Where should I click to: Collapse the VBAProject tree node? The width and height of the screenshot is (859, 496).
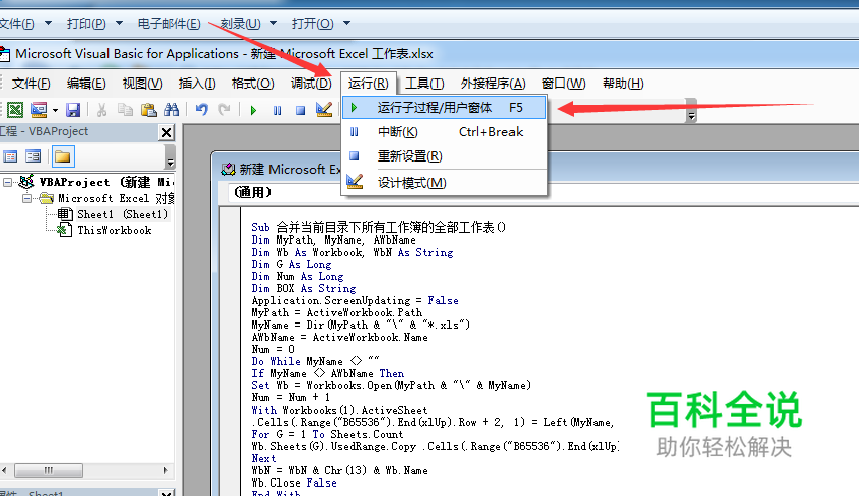[7, 183]
